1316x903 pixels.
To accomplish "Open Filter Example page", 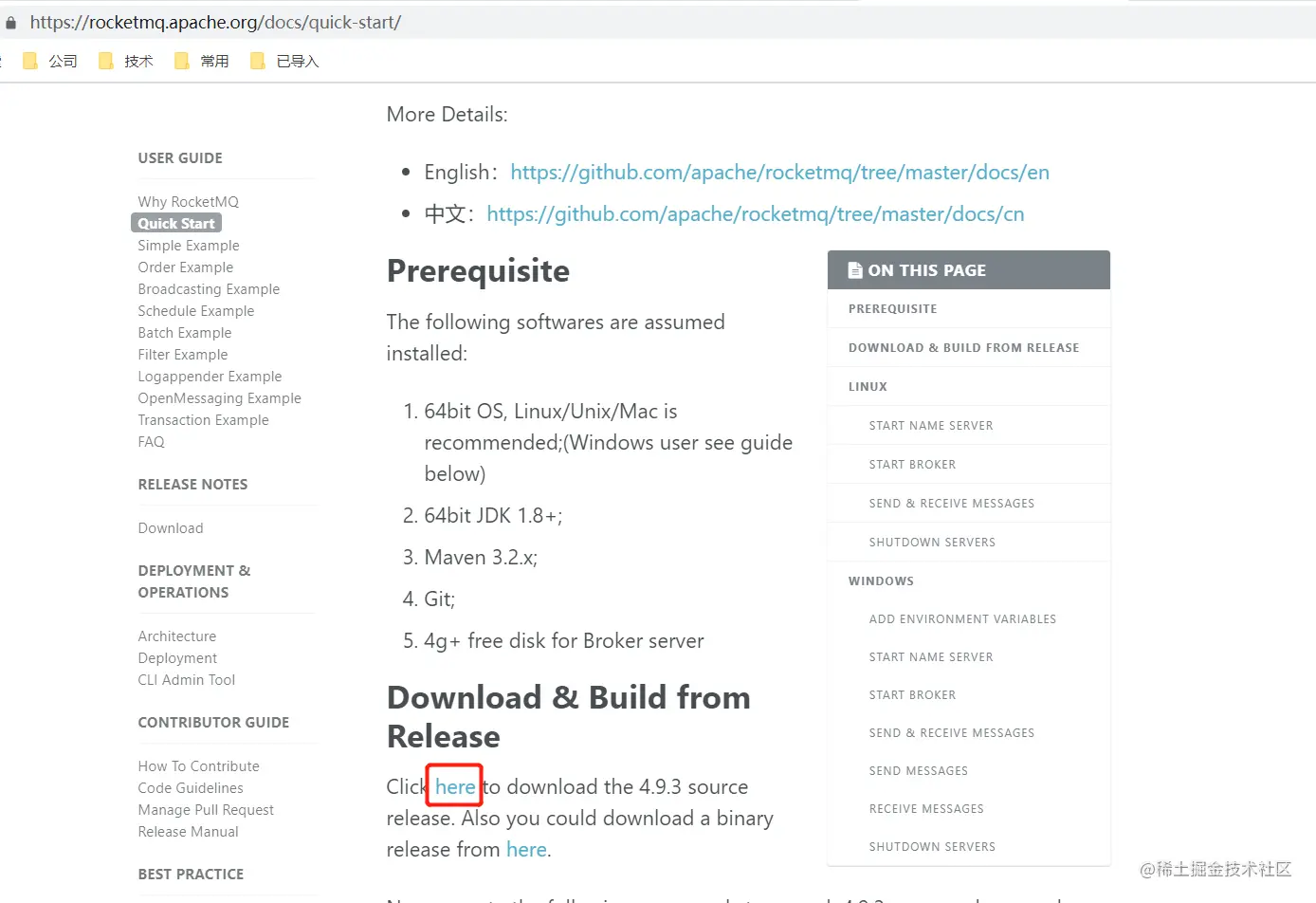I will (x=182, y=354).
